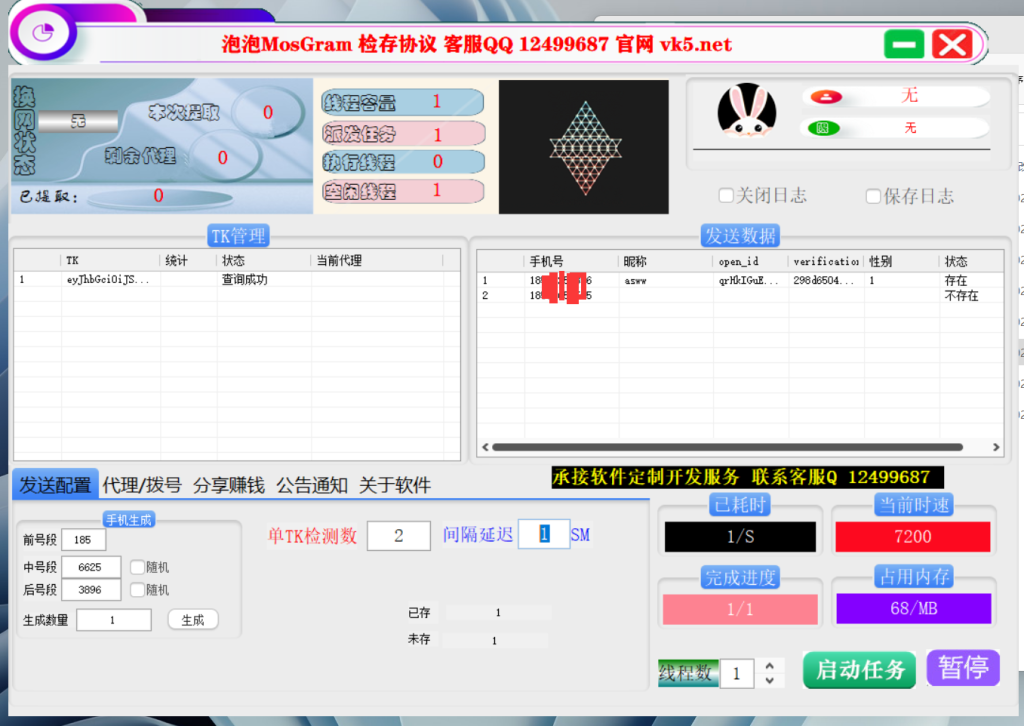Enable the 关闭日志 checkbox

click(x=726, y=195)
